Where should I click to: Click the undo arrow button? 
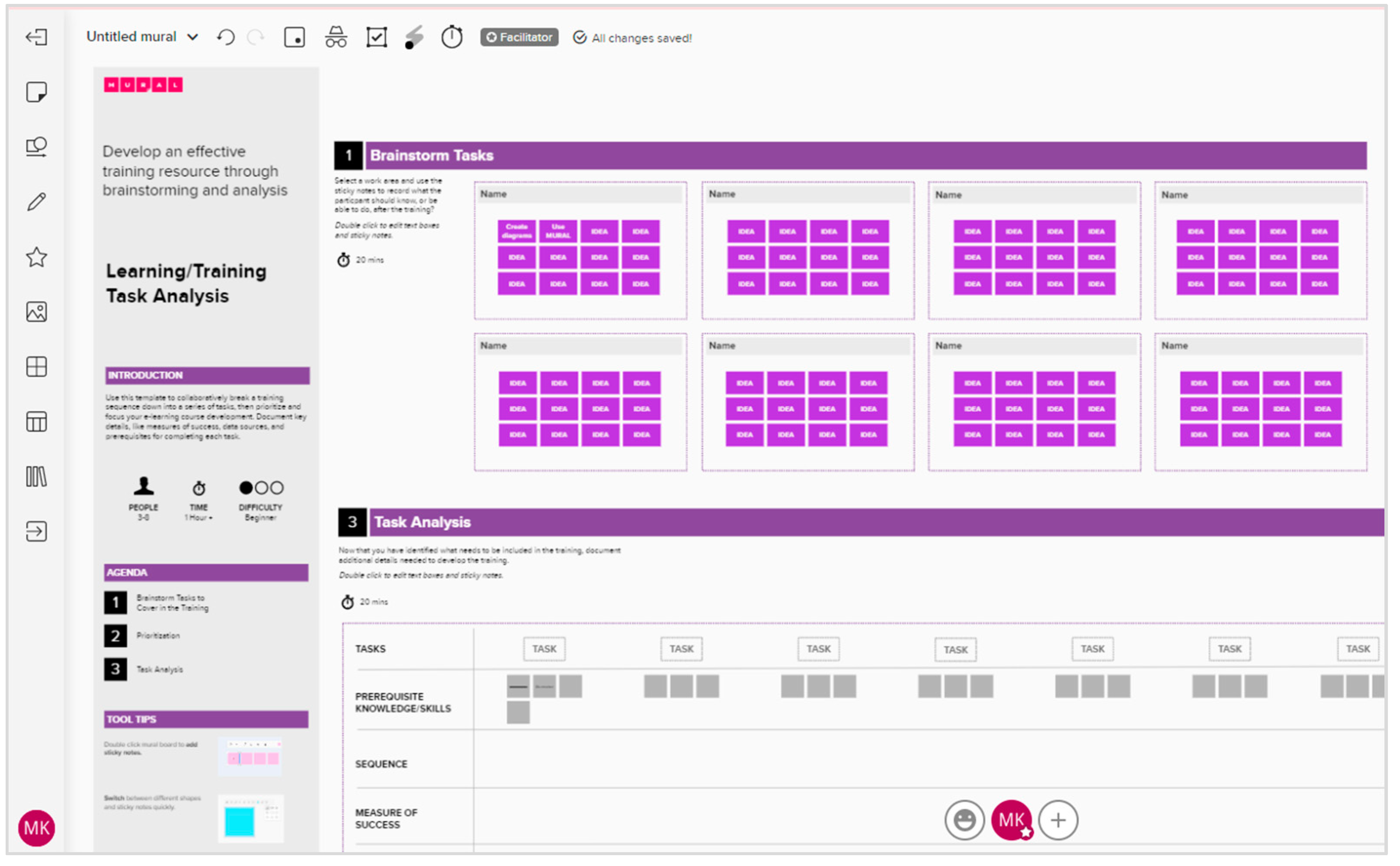226,37
